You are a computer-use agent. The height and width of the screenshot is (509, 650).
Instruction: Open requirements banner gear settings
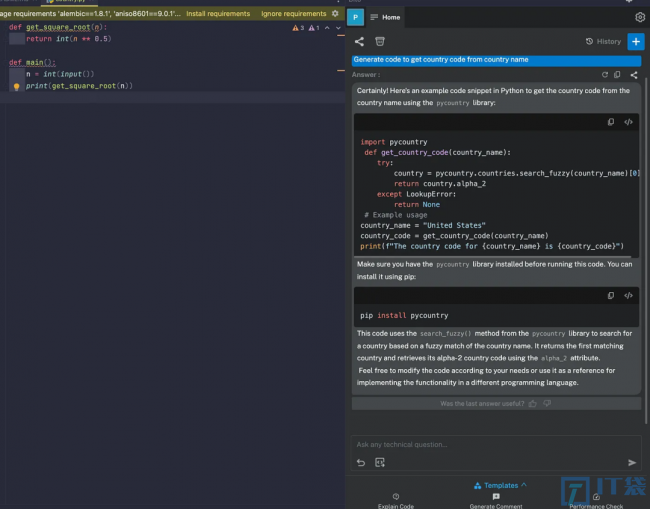[x=335, y=14]
